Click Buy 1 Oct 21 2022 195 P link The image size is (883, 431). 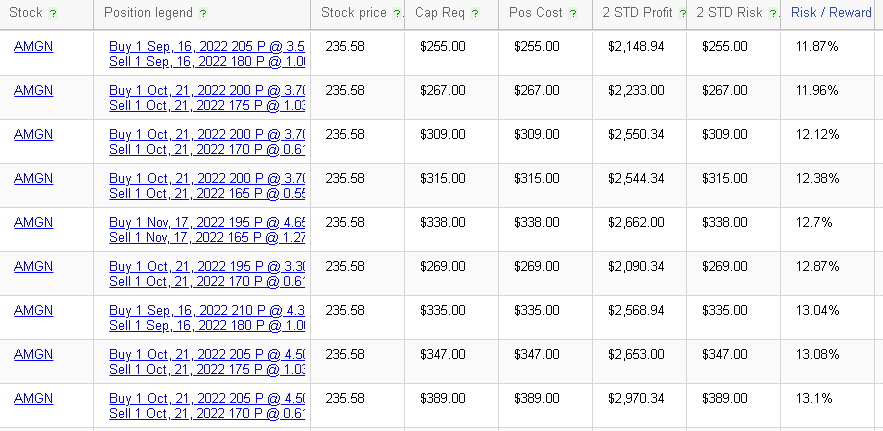pyautogui.click(x=207, y=266)
